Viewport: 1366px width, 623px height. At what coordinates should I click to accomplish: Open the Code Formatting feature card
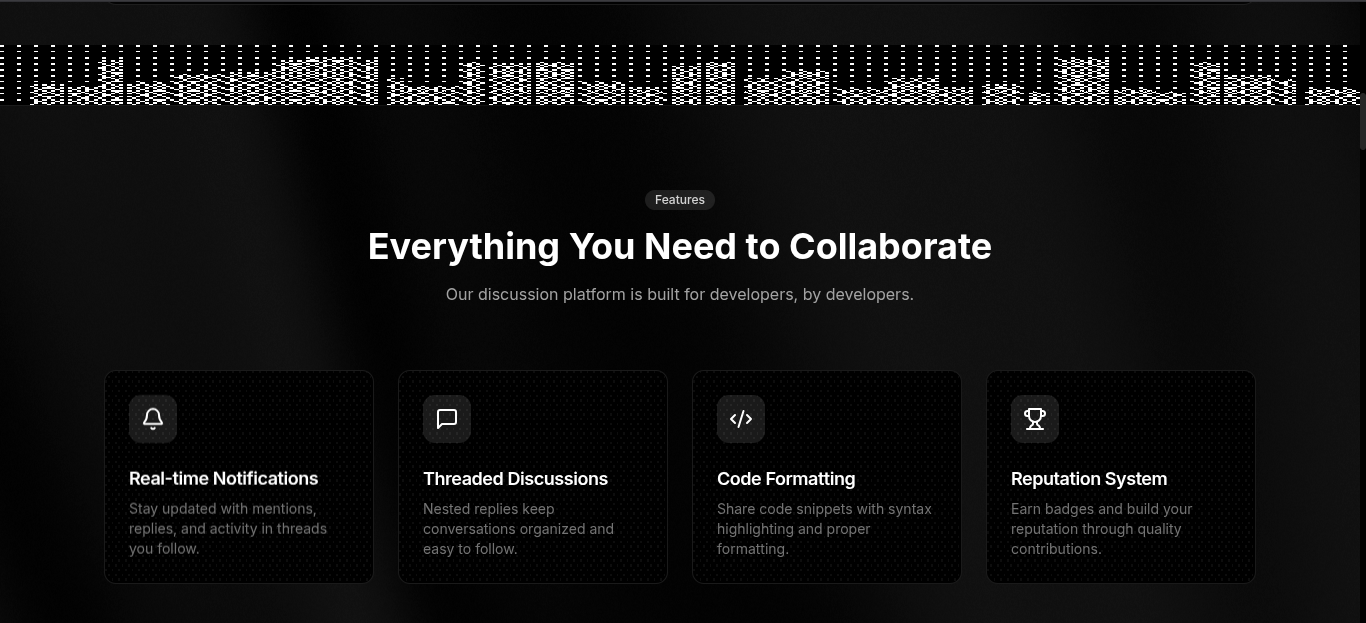[827, 476]
